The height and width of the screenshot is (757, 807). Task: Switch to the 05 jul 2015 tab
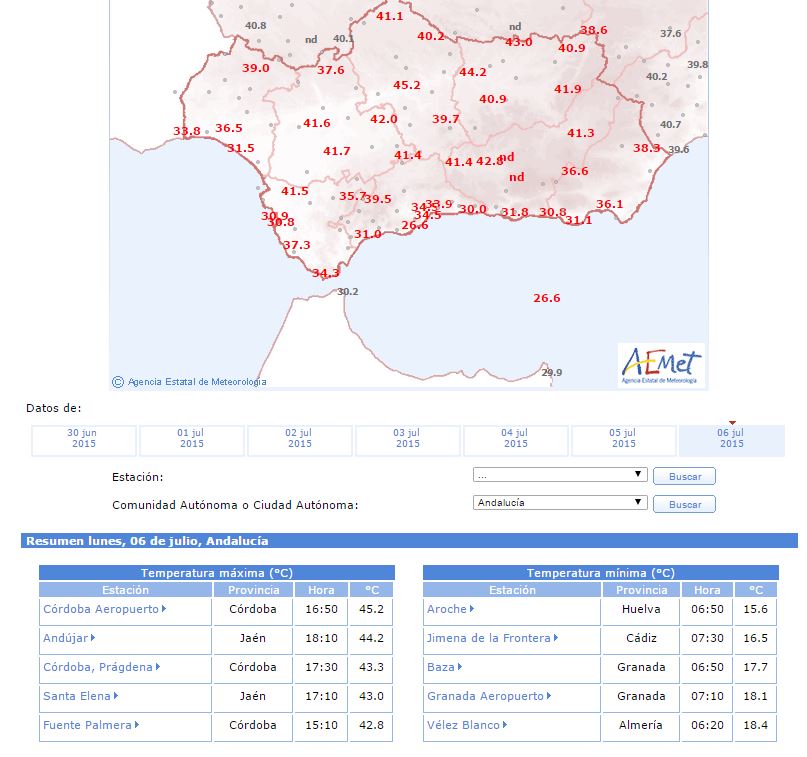click(623, 441)
